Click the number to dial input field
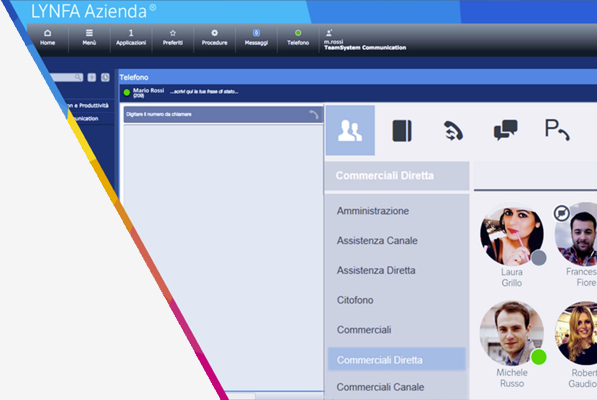597x400 pixels. point(223,115)
